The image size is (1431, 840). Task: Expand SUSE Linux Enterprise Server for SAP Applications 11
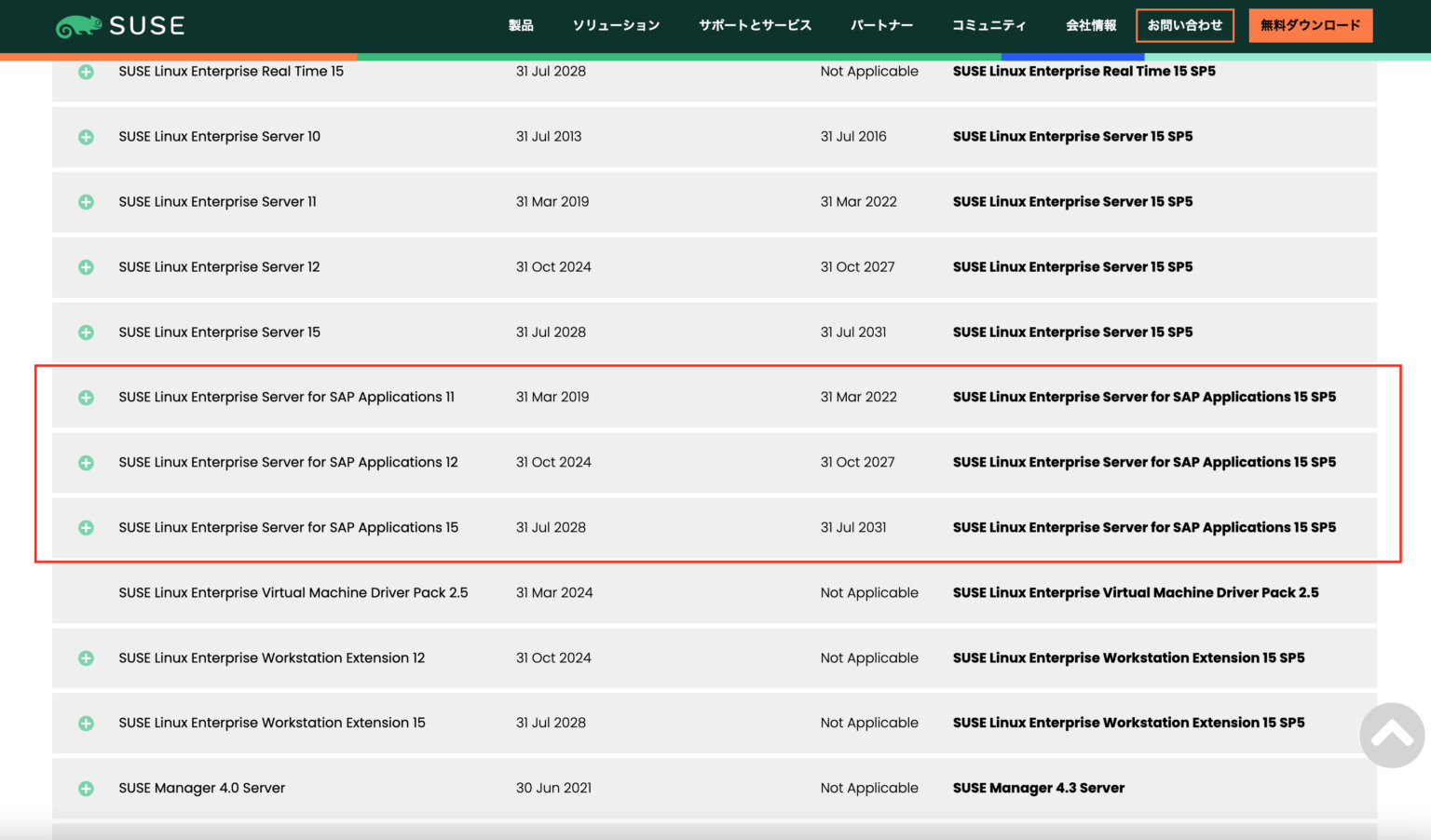tap(86, 397)
